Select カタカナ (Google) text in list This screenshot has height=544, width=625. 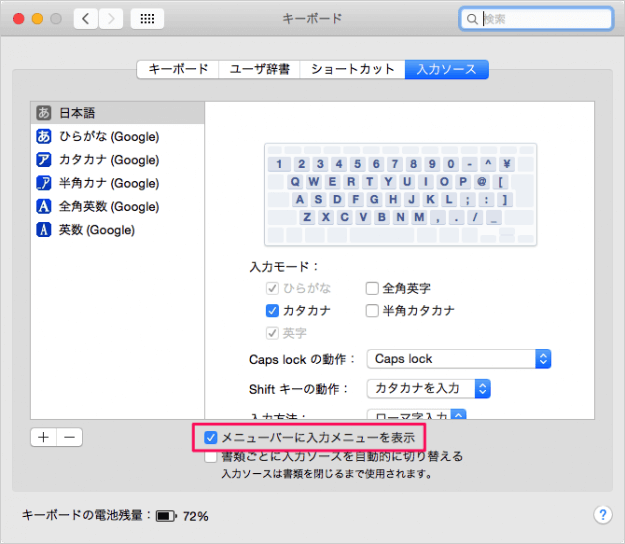109,159
